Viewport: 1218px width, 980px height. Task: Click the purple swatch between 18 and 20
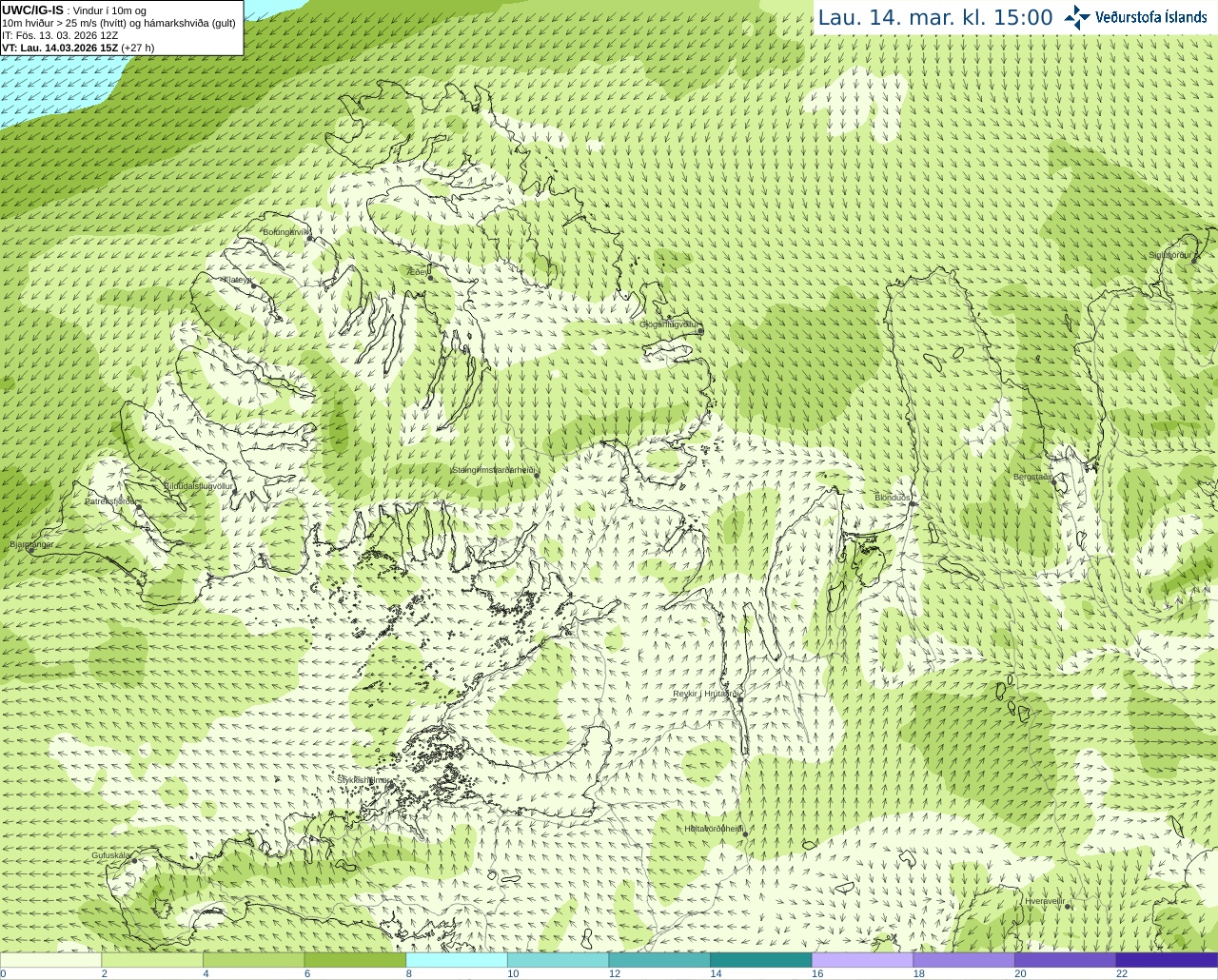964,960
